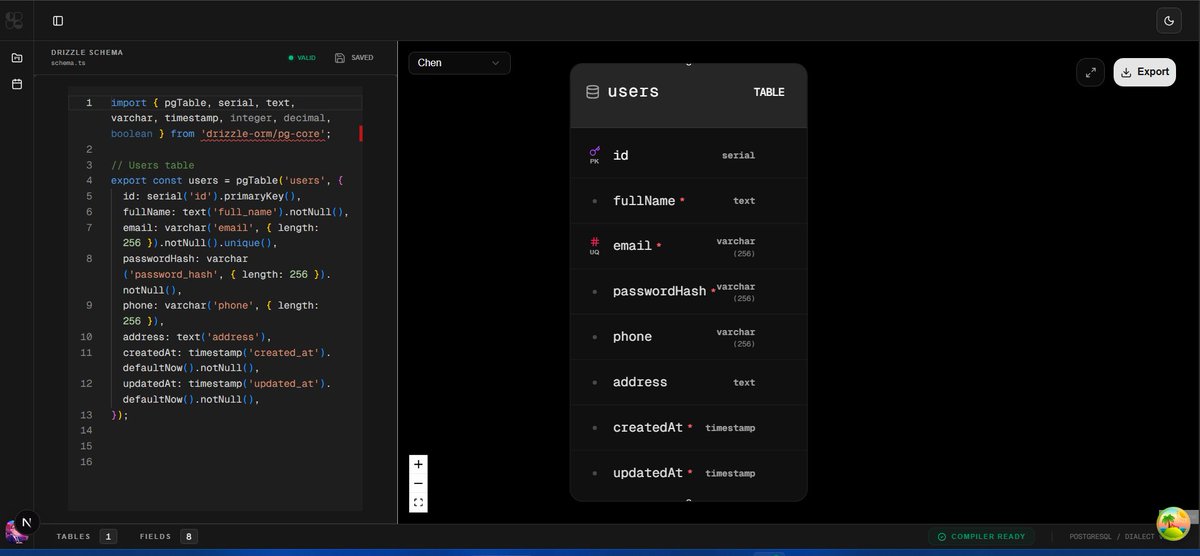This screenshot has height=556, width=1200.
Task: Click the red error marker in editor gutter
Action: click(360, 134)
